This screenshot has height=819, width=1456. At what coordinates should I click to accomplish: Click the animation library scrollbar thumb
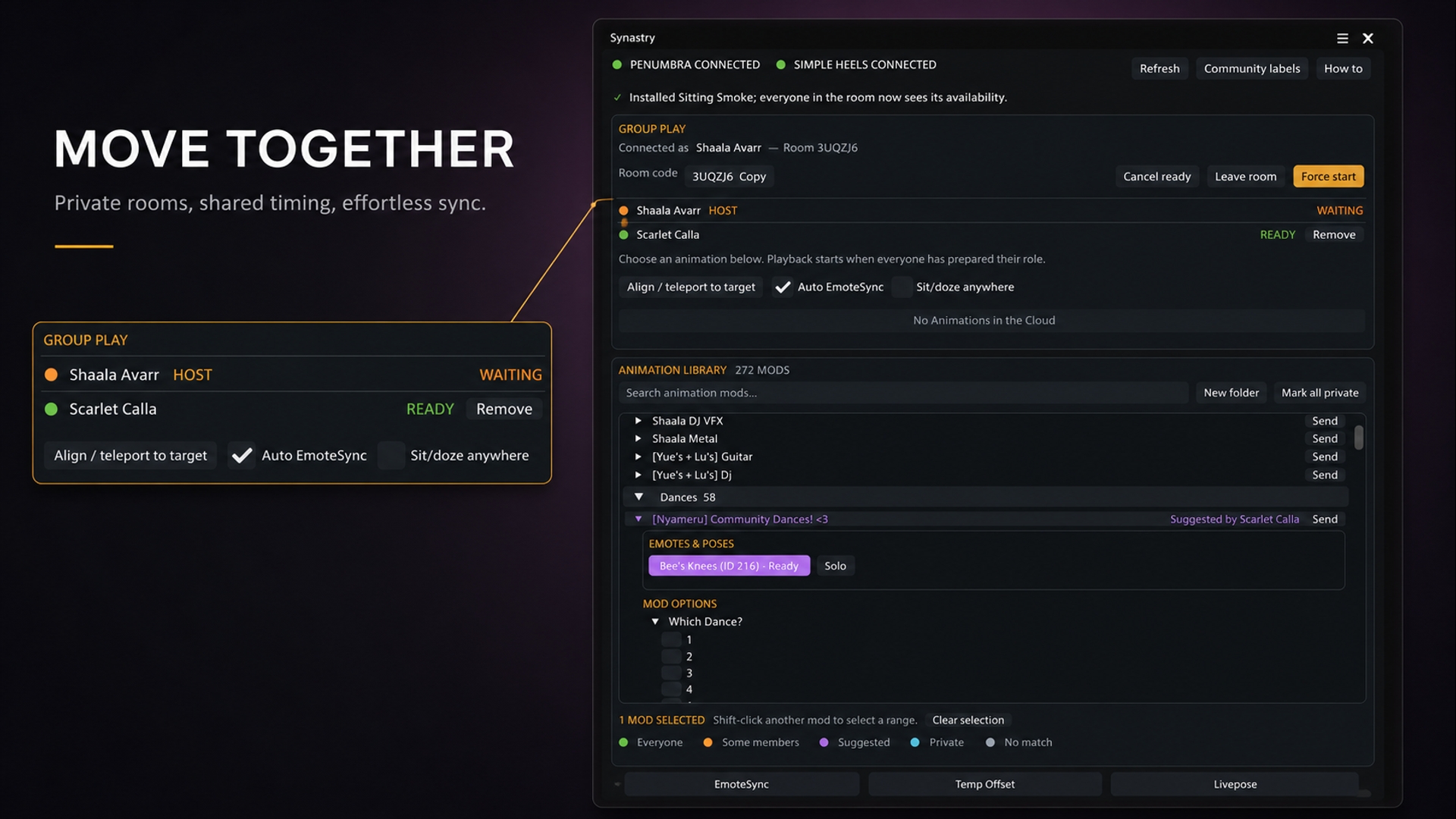(1359, 438)
